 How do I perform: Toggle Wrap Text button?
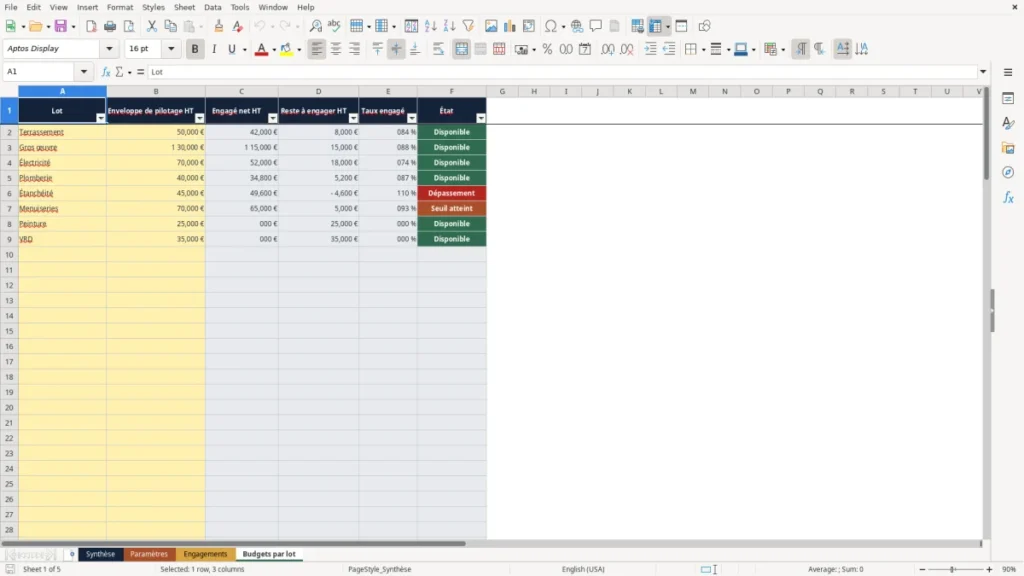click(438, 49)
